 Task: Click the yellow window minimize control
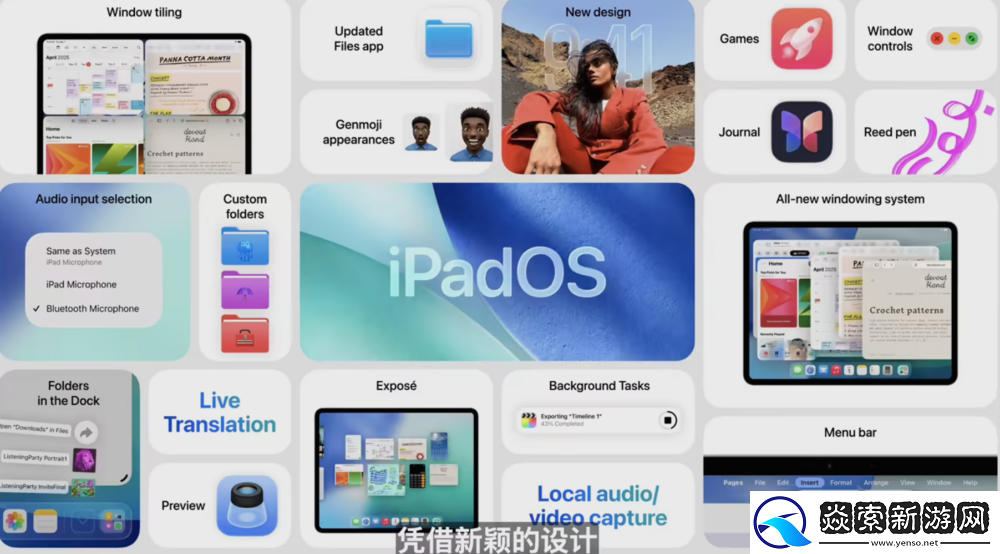point(954,39)
